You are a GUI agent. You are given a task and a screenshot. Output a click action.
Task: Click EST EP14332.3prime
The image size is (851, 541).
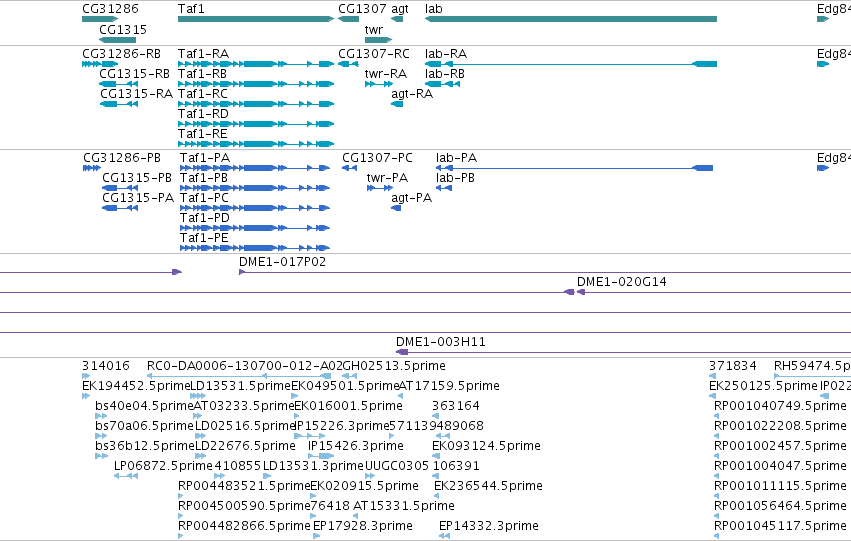(x=444, y=537)
